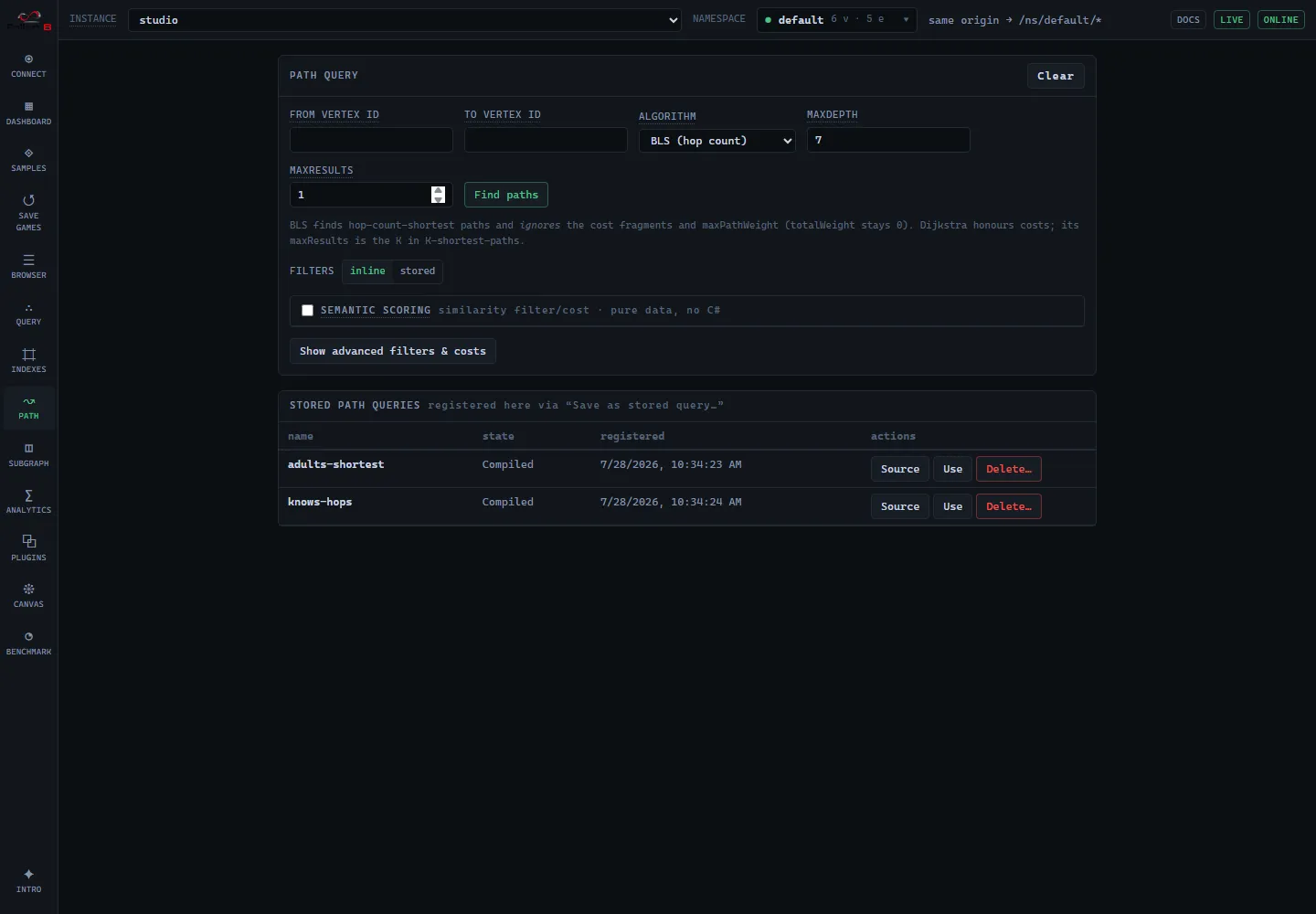
Task: Focus the MaxDepth field showing 7
Action: click(888, 140)
